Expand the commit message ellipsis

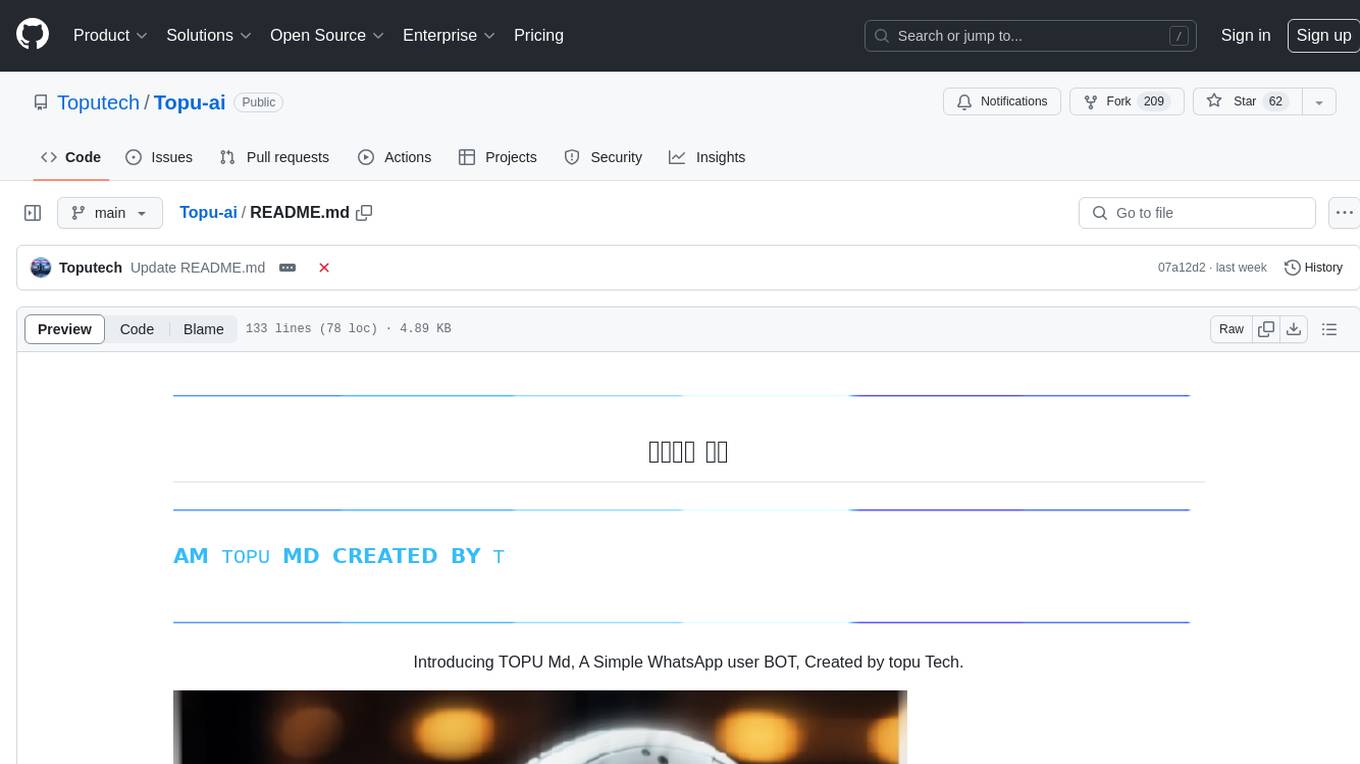click(x=287, y=268)
